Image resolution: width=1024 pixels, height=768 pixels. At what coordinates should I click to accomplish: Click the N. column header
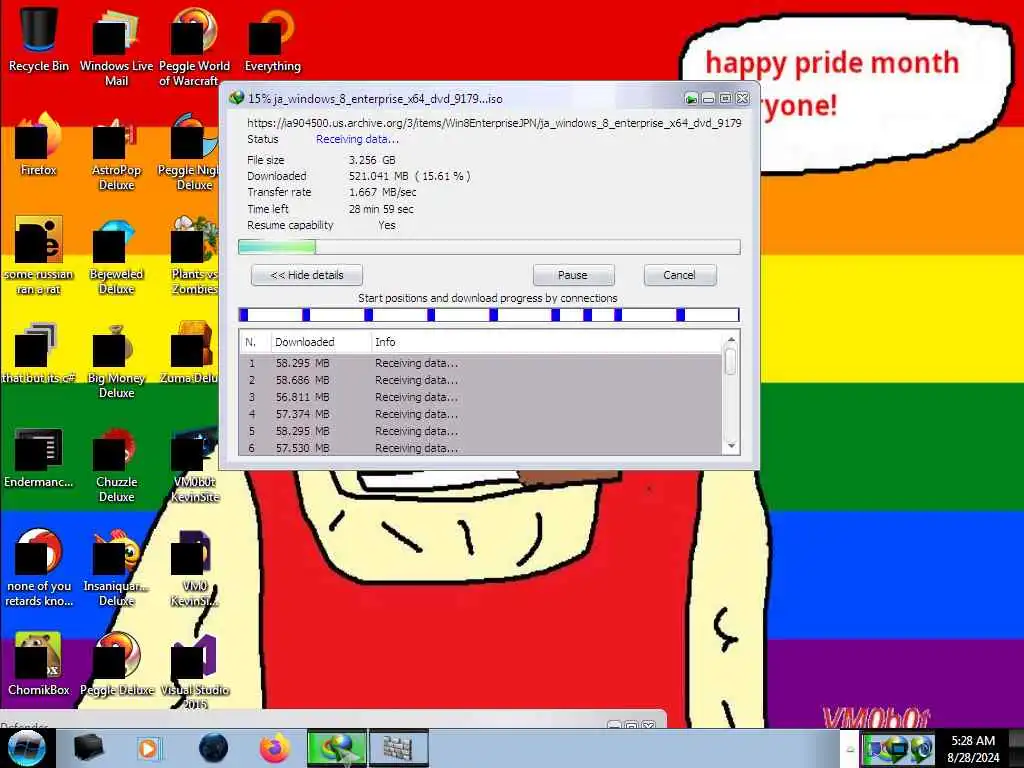(x=255, y=342)
